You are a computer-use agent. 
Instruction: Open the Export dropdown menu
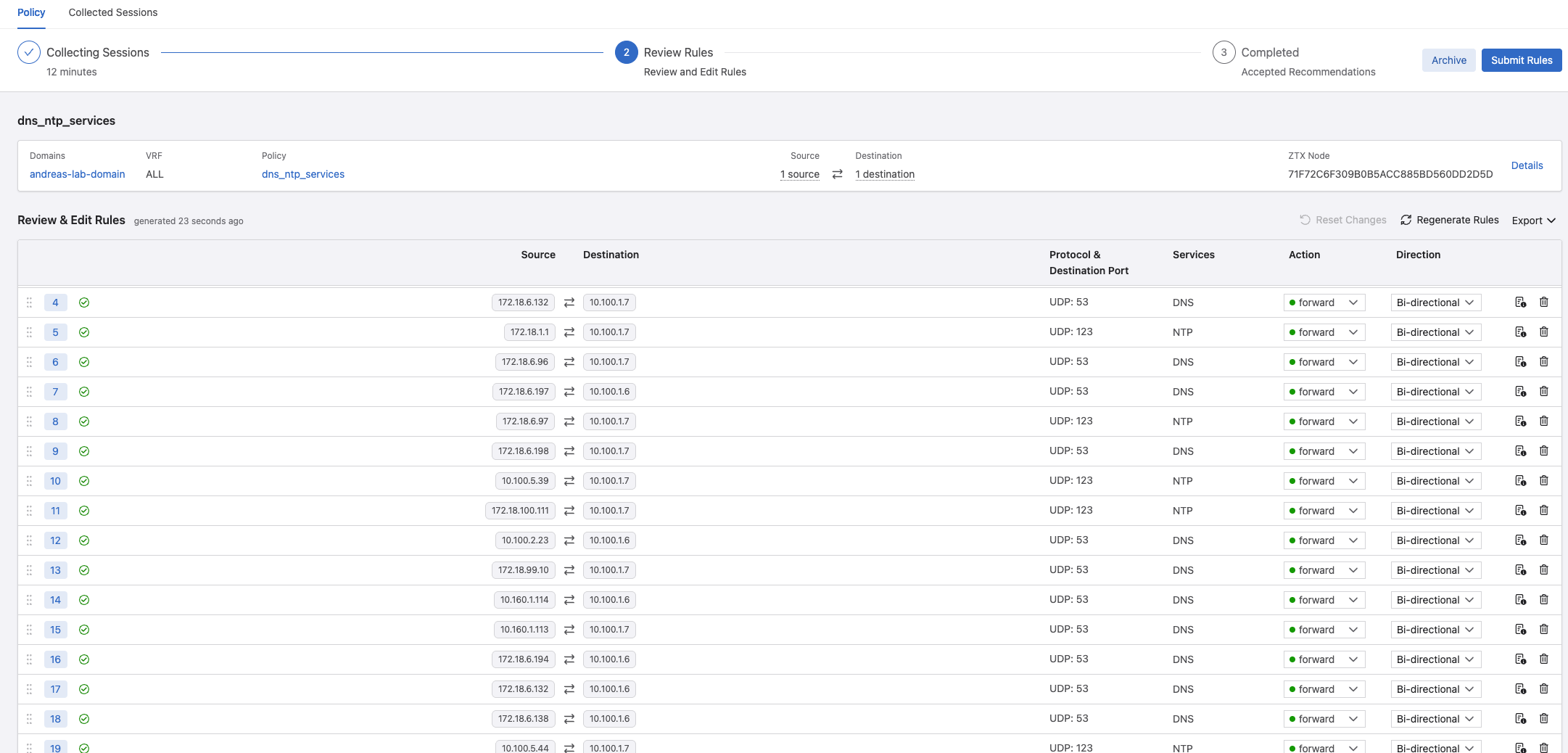(x=1533, y=221)
